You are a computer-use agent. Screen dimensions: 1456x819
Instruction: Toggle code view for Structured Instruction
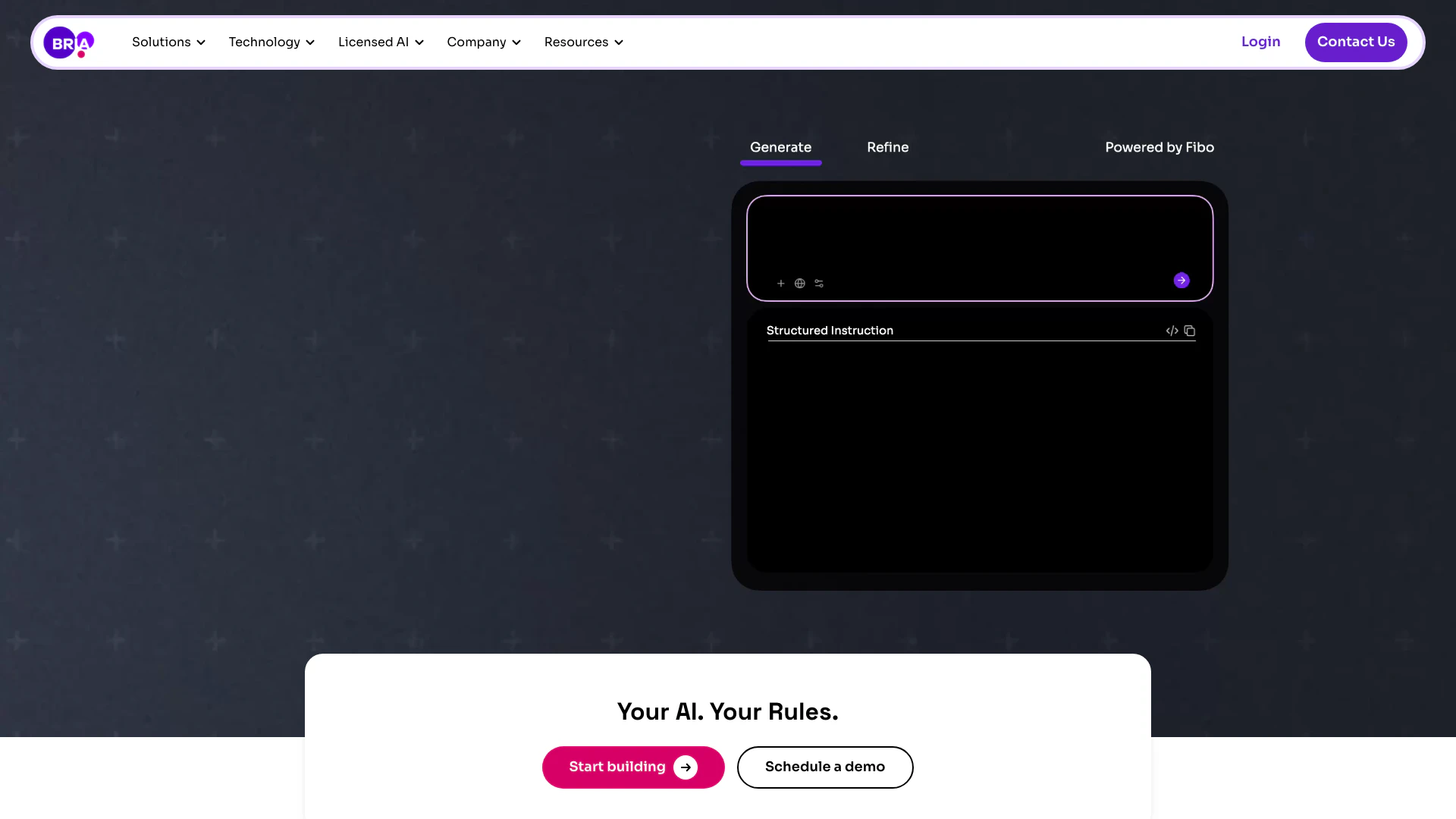point(1172,331)
